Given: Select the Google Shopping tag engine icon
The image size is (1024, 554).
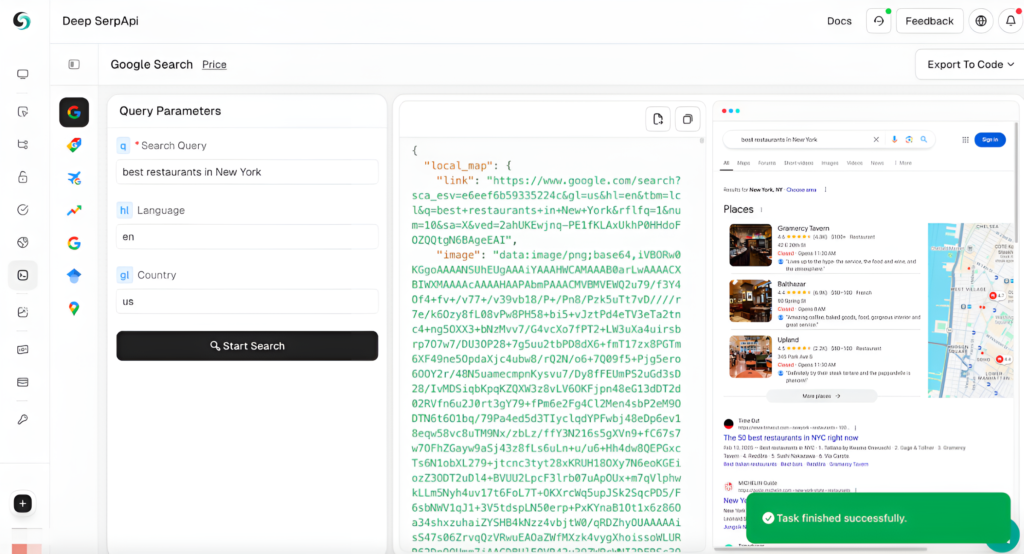Looking at the screenshot, I should [x=74, y=145].
